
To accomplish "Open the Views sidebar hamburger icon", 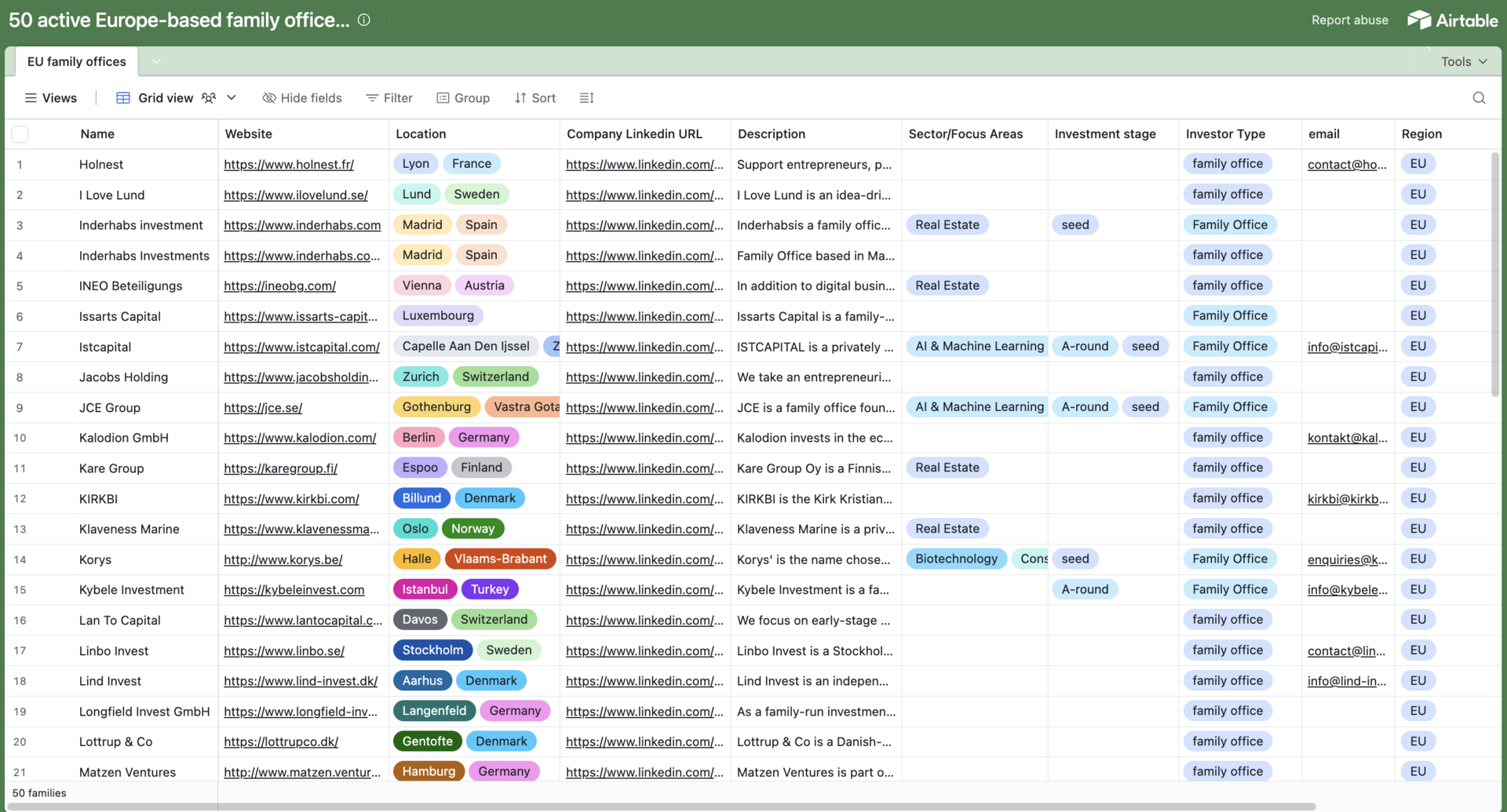I will coord(31,98).
